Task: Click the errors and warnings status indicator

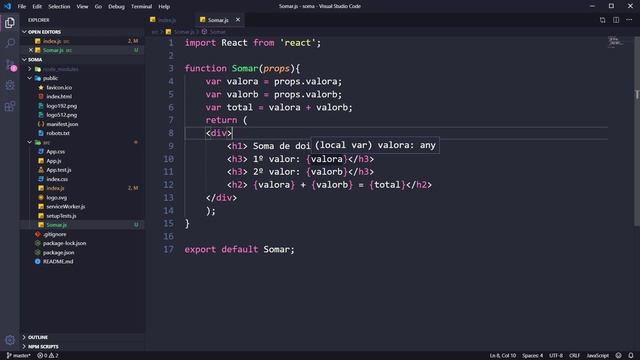Action: click(x=48, y=356)
